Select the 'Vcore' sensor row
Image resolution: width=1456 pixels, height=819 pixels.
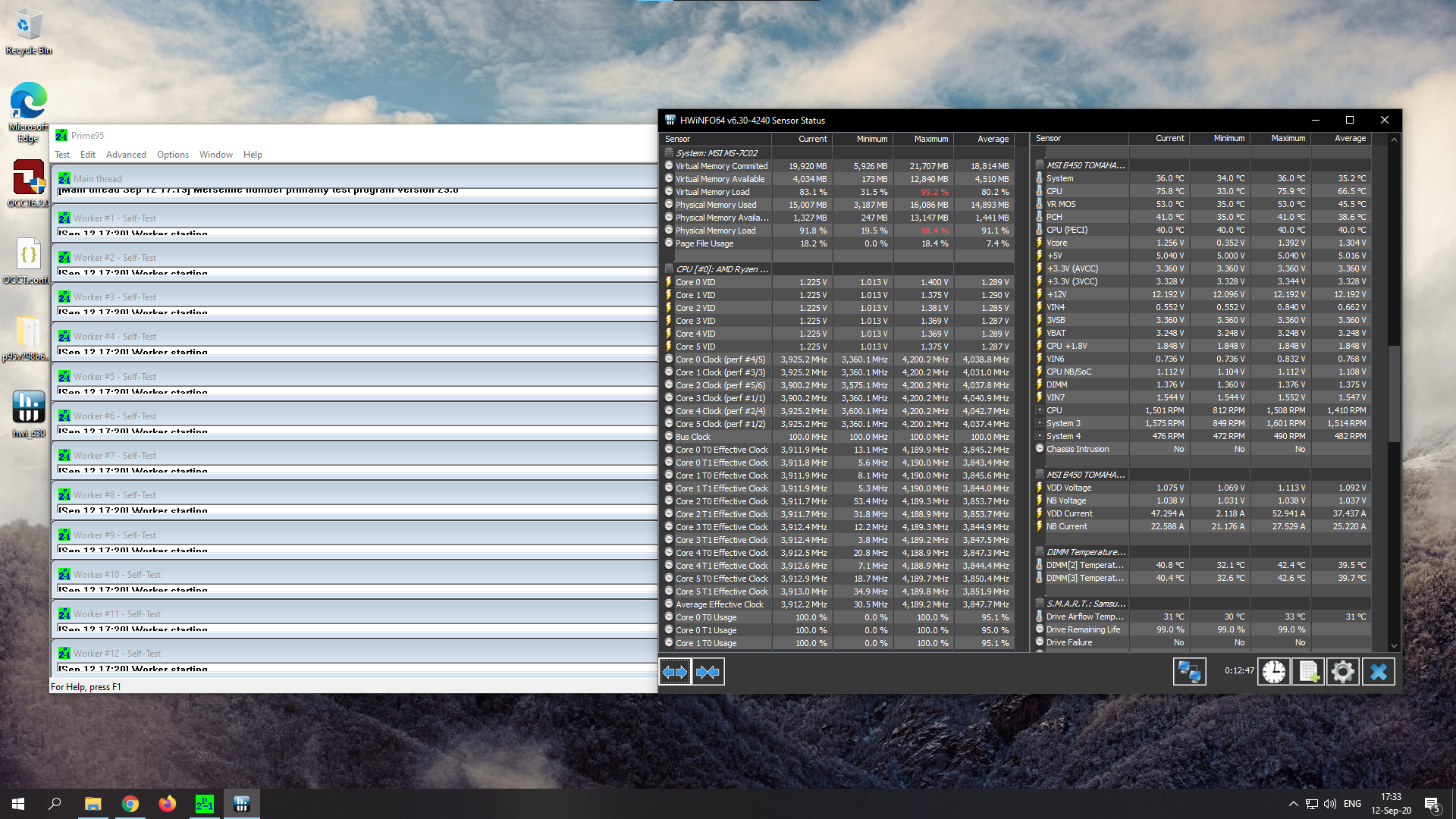click(1202, 243)
